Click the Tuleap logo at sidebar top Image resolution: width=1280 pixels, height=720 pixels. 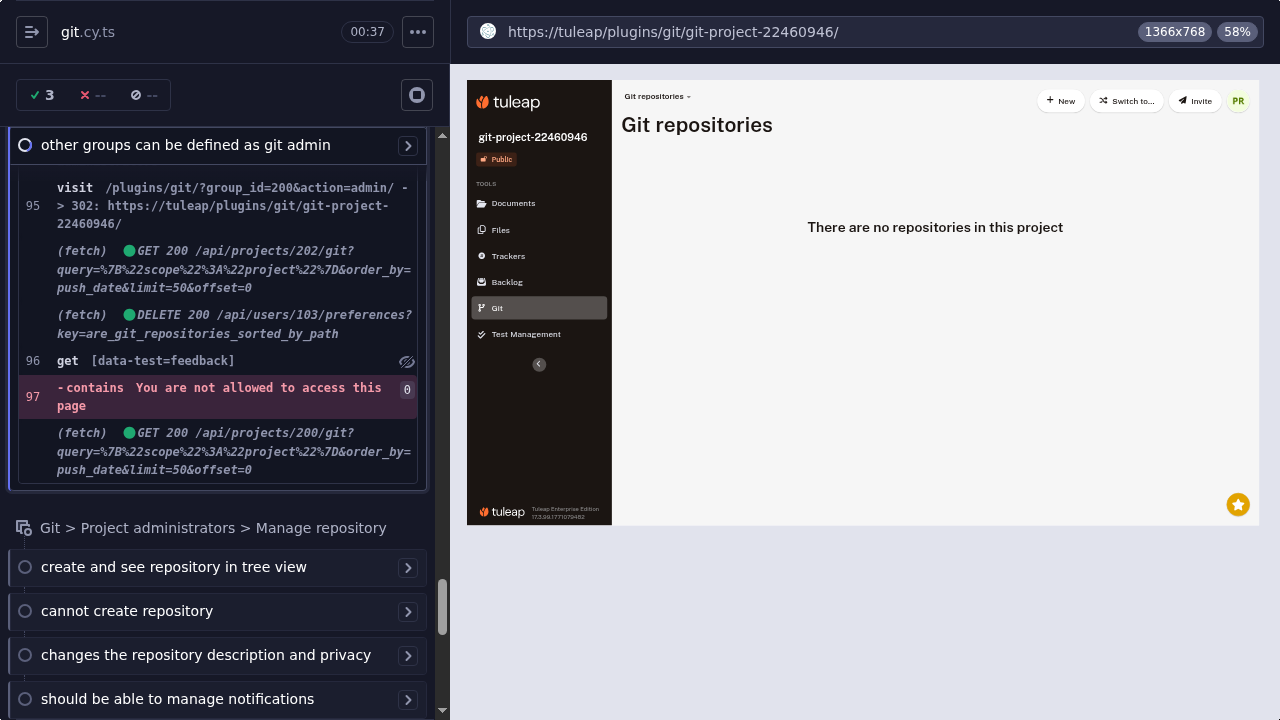coord(509,101)
